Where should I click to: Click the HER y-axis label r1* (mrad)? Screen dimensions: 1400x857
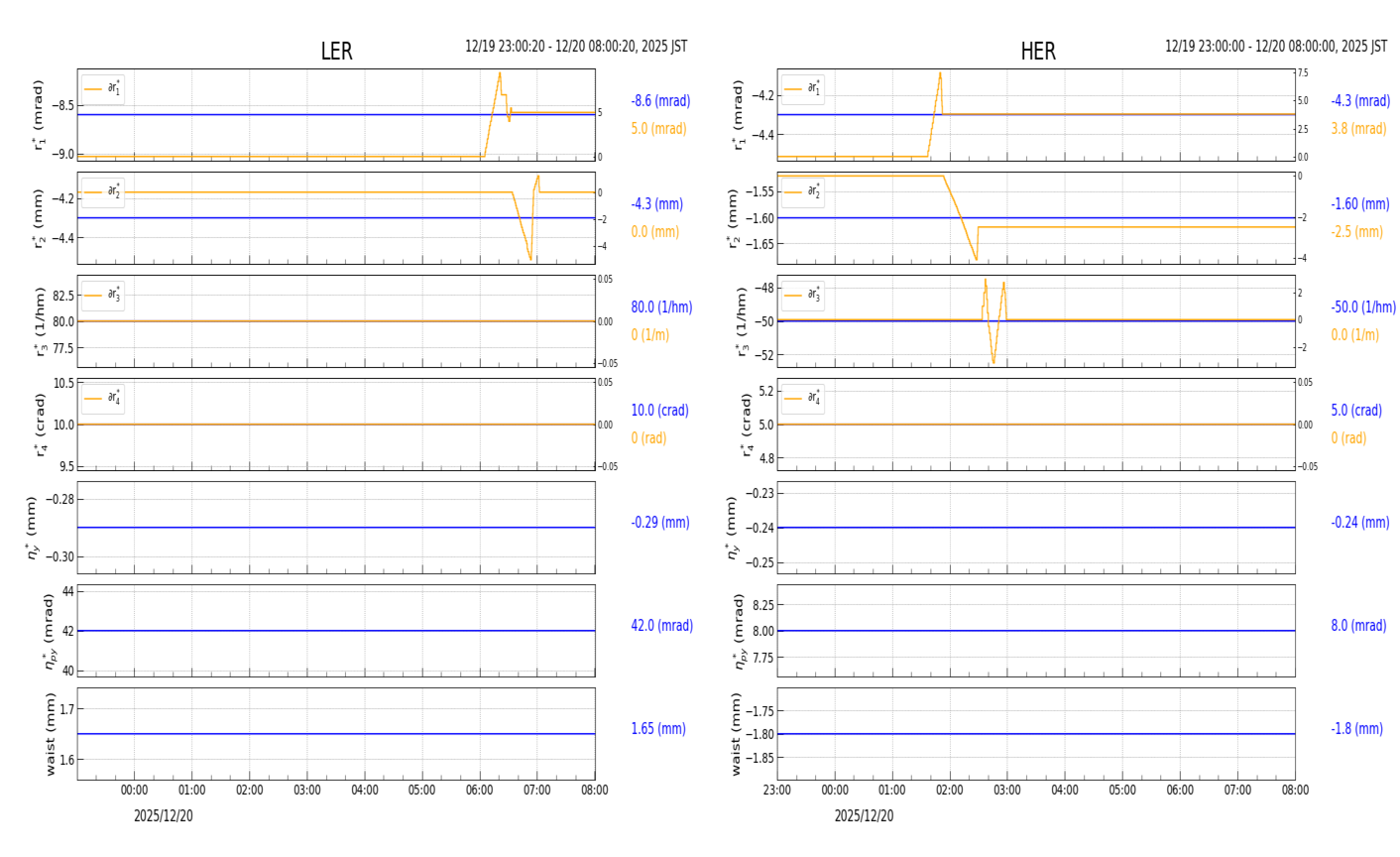tap(739, 115)
